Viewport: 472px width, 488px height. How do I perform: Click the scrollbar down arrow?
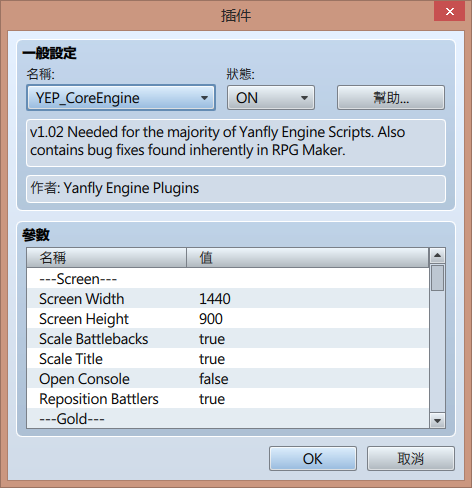tap(437, 420)
